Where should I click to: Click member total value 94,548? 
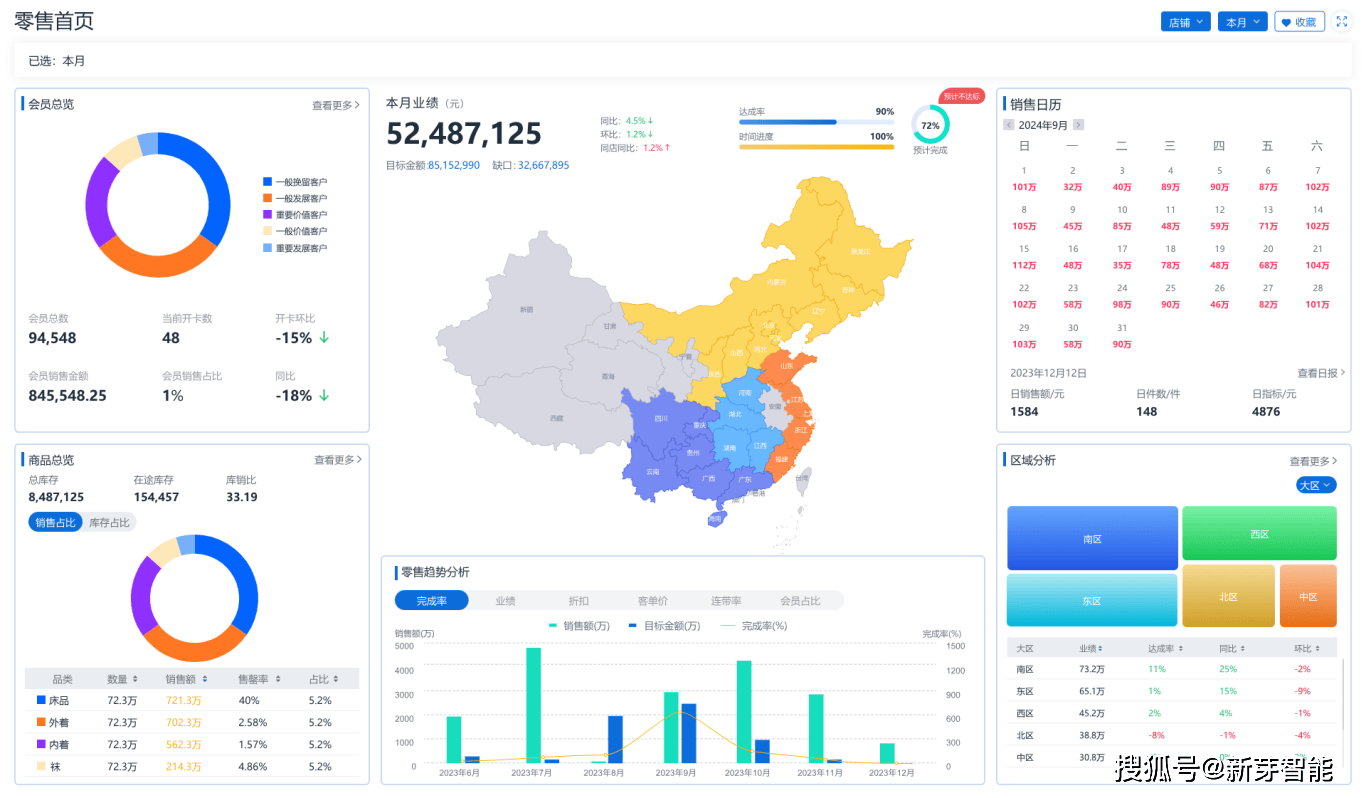(53, 338)
